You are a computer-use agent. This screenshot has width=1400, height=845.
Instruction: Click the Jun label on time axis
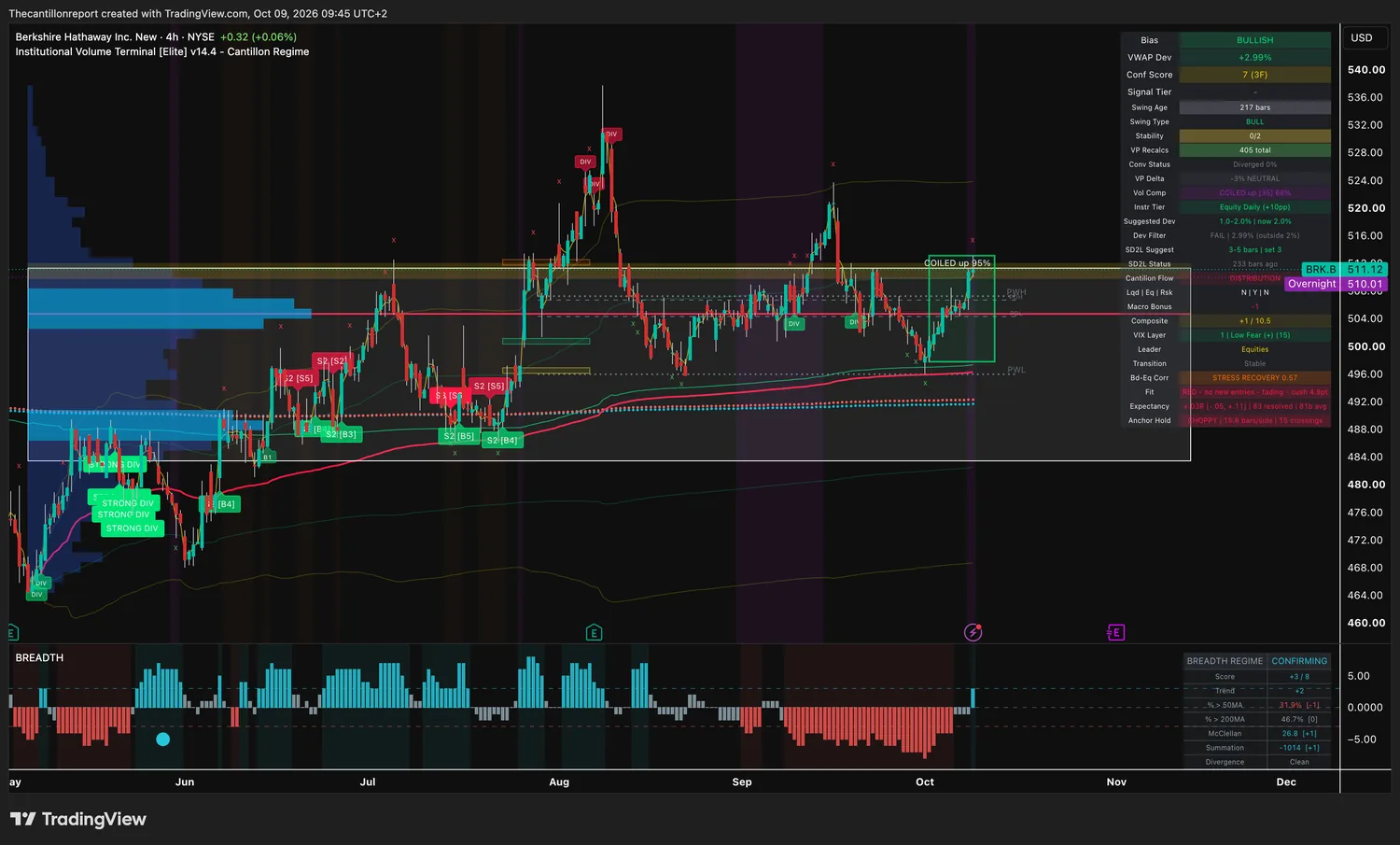pyautogui.click(x=185, y=782)
